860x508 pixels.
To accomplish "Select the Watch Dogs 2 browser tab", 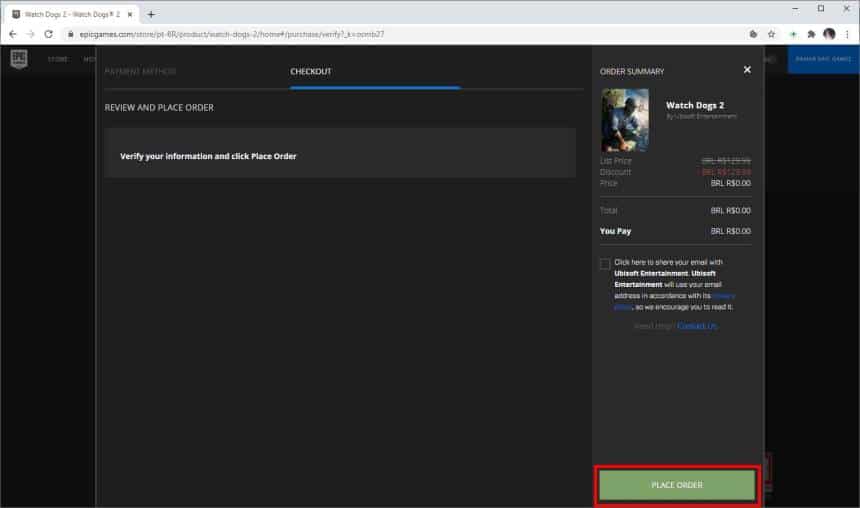I will [x=72, y=14].
